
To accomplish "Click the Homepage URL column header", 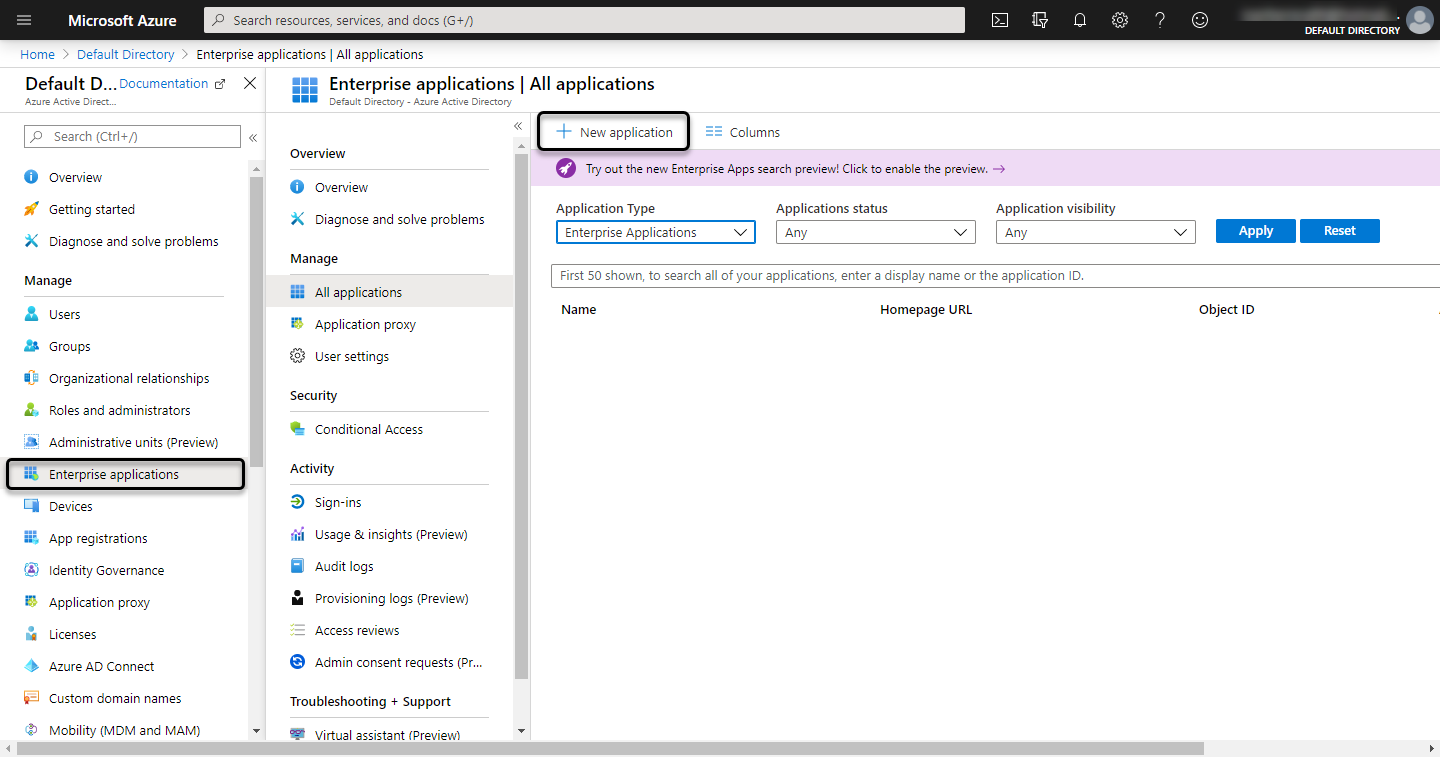I will (926, 310).
